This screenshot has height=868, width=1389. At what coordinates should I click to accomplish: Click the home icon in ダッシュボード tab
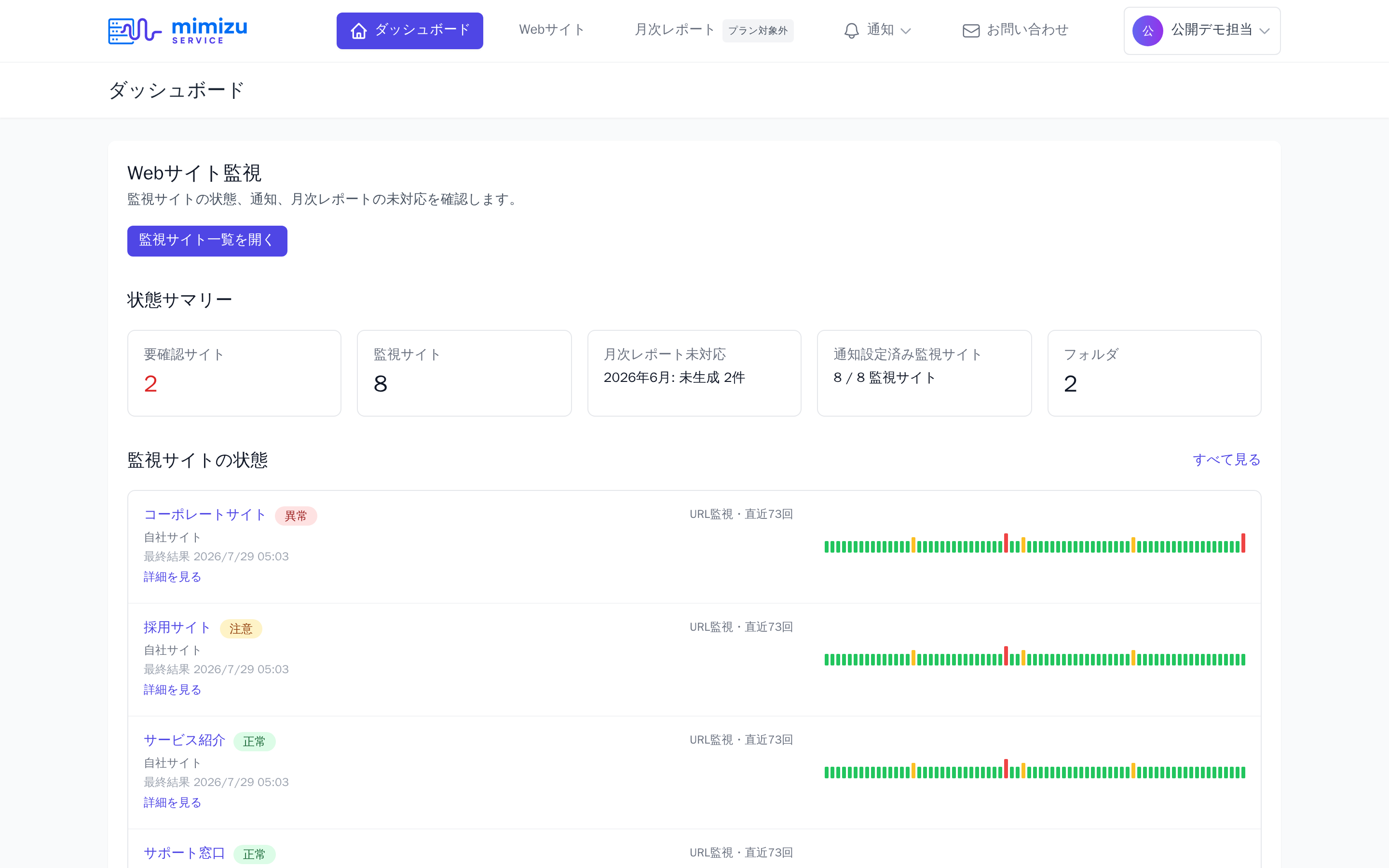pyautogui.click(x=359, y=30)
